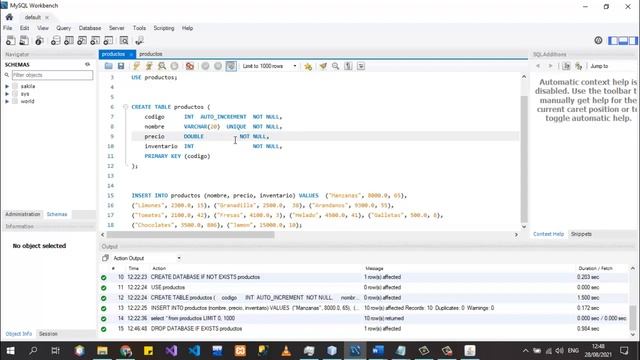Screen dimensions: 640x360
Task: Open script file in editor toolbar
Action: 109,66
